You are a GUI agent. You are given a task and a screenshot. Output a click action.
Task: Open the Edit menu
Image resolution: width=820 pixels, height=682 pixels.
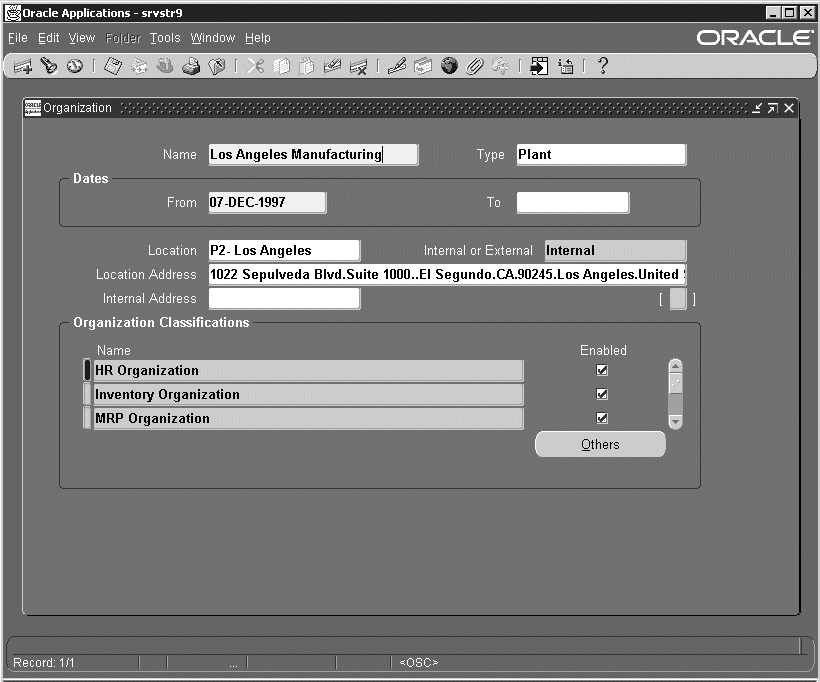click(48, 38)
